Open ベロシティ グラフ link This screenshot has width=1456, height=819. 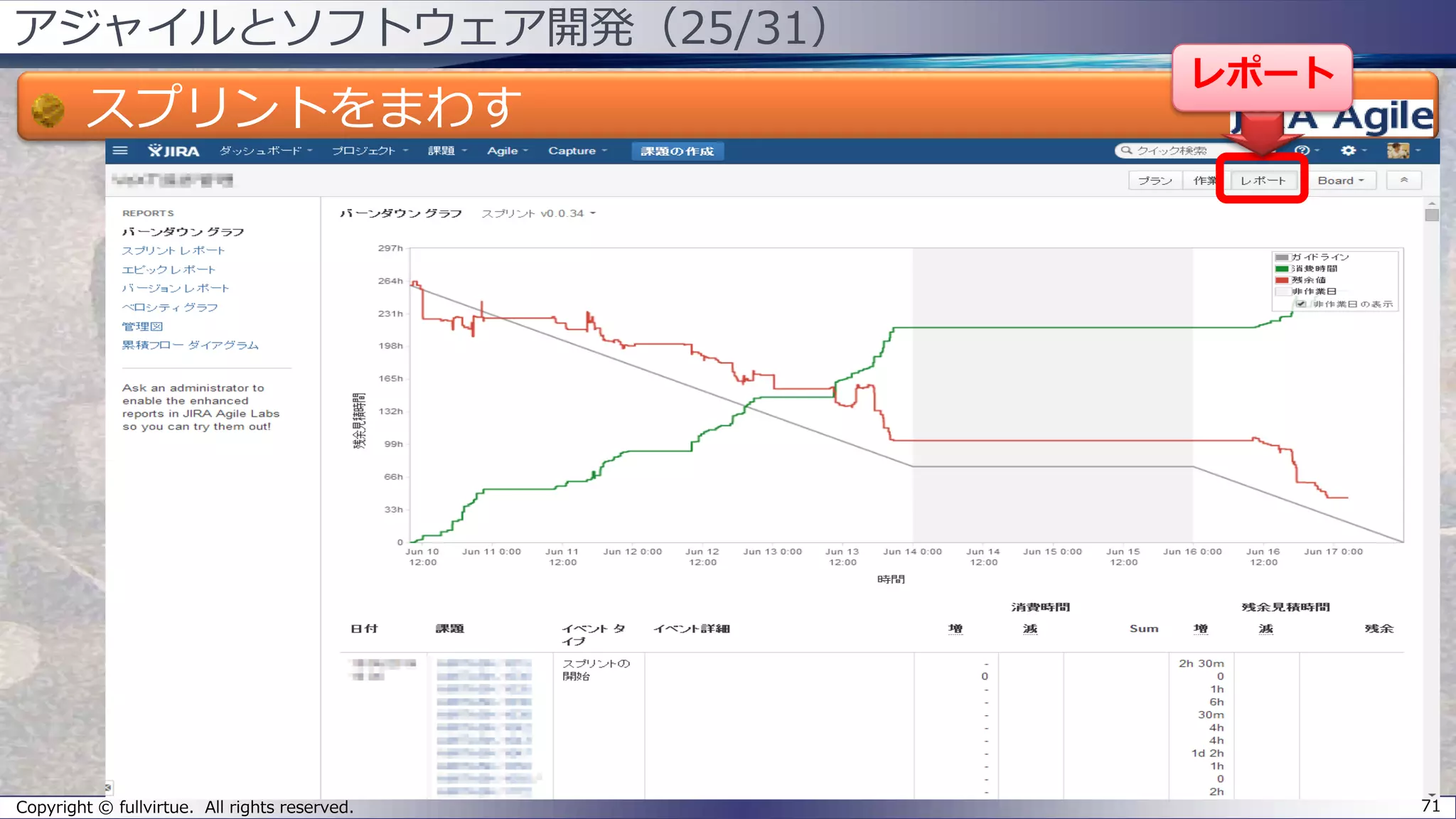tap(170, 307)
